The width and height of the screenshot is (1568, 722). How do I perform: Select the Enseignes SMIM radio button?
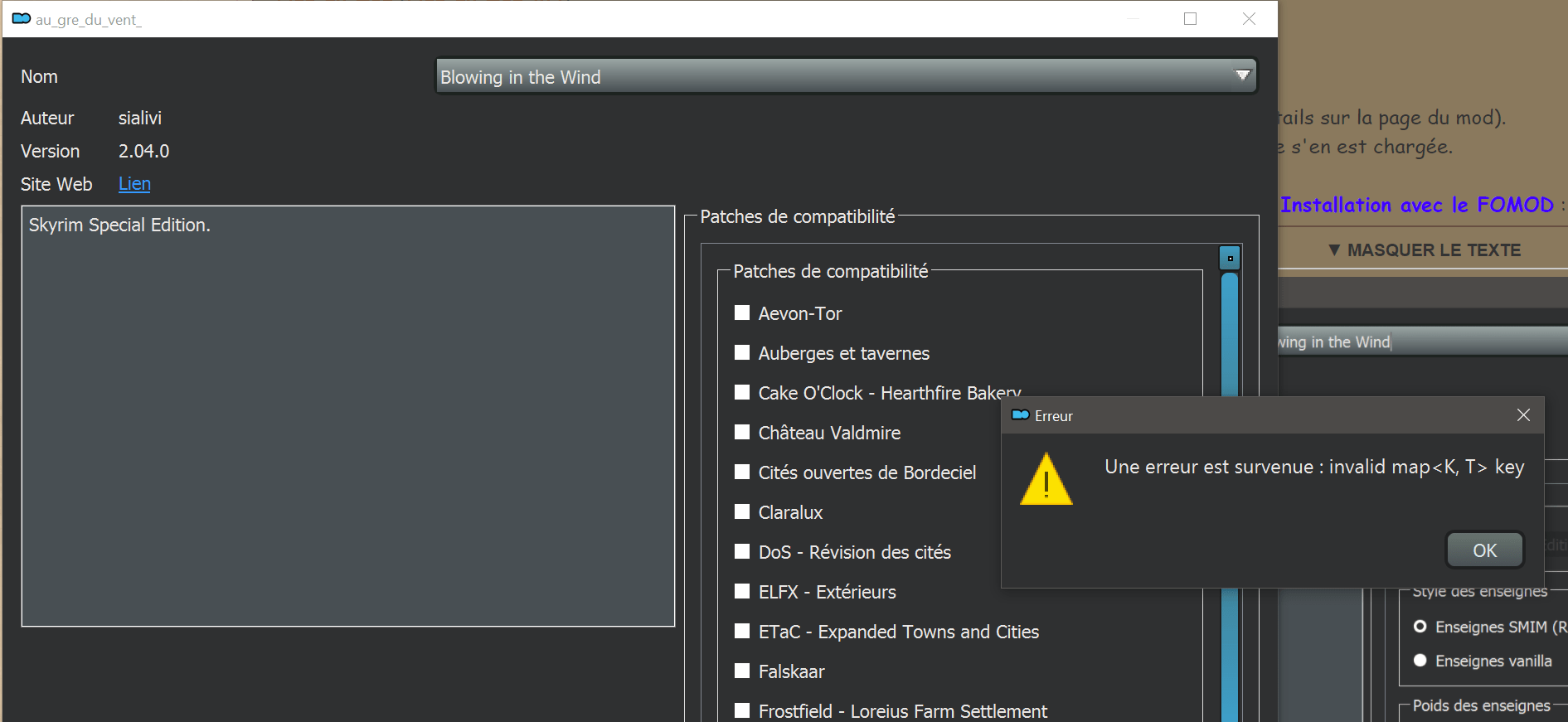coord(1420,627)
